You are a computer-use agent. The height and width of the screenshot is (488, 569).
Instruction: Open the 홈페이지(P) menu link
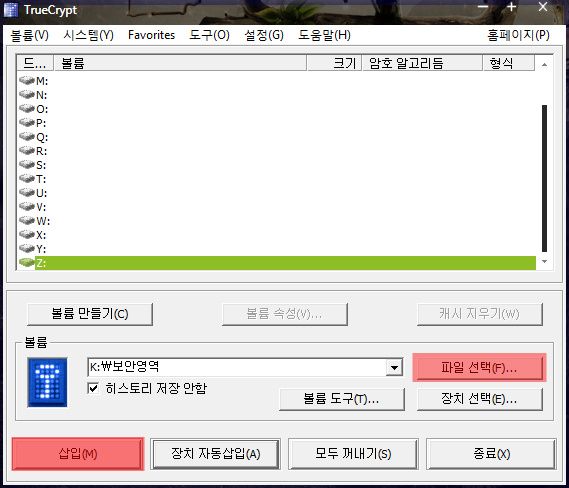(x=519, y=35)
